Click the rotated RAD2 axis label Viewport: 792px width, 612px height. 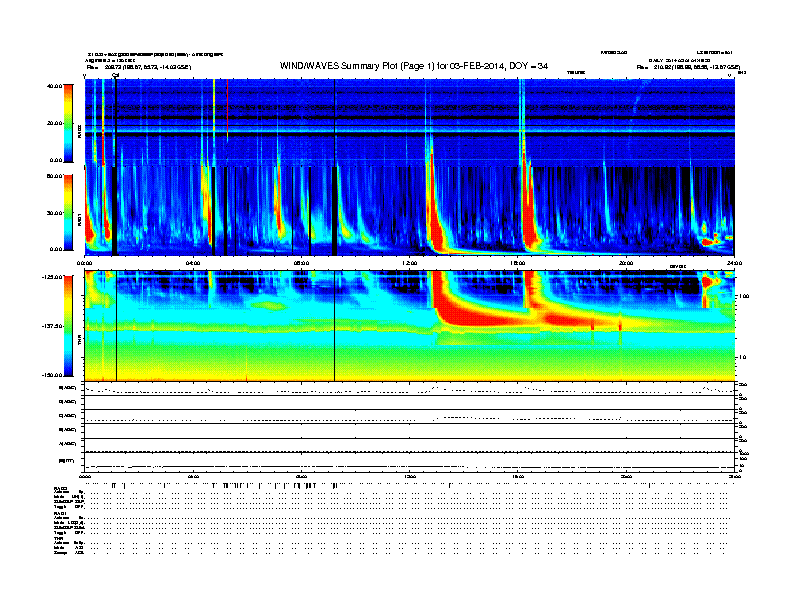[79, 132]
